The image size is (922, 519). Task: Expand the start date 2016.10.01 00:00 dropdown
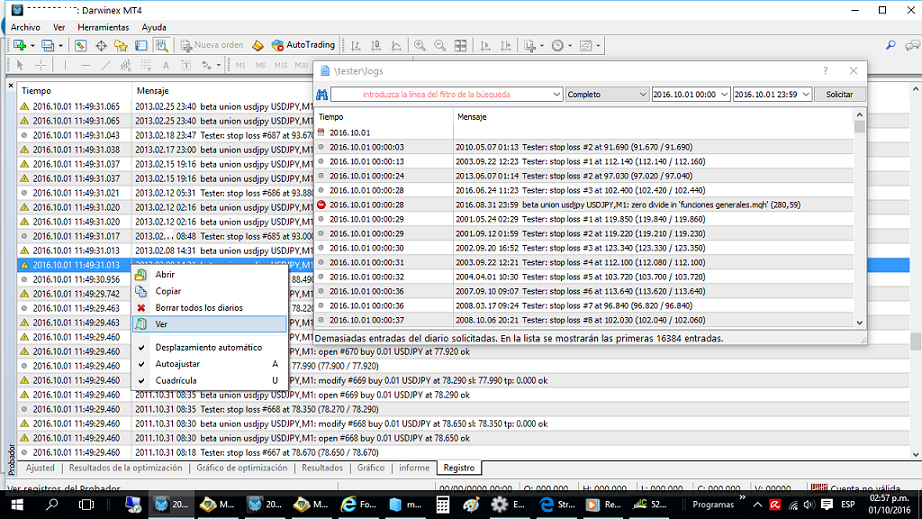click(724, 94)
